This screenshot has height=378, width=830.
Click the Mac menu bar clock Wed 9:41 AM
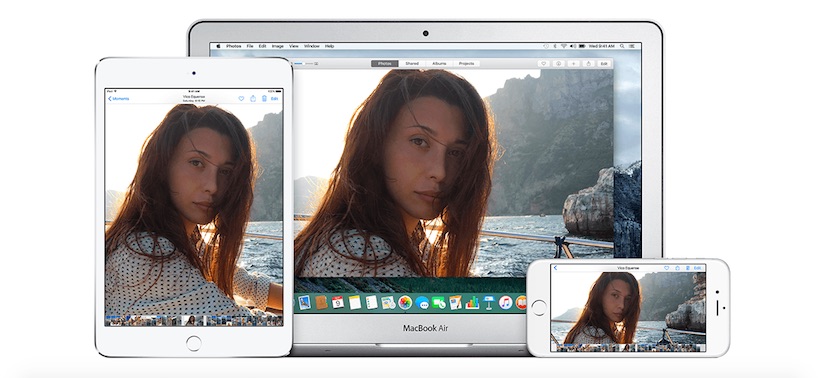tap(602, 46)
